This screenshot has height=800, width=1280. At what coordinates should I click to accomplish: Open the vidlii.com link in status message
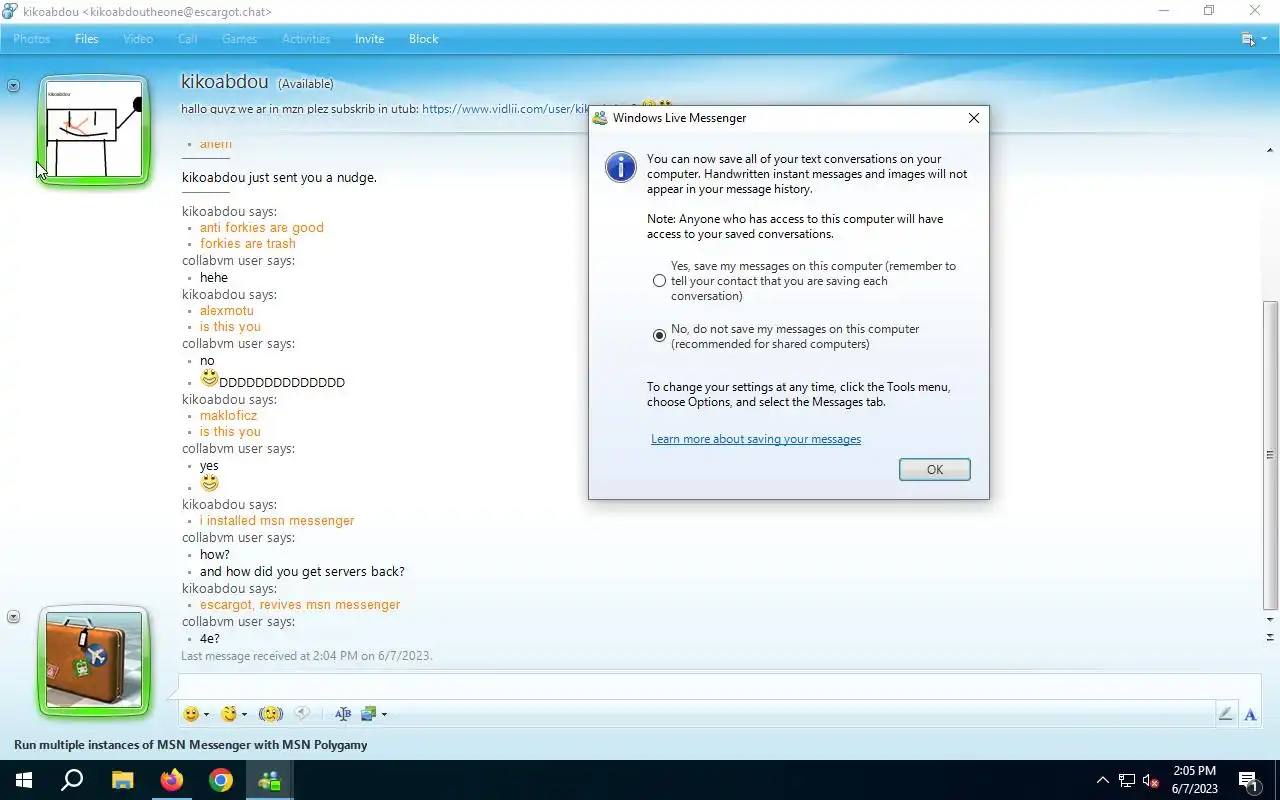pos(505,108)
